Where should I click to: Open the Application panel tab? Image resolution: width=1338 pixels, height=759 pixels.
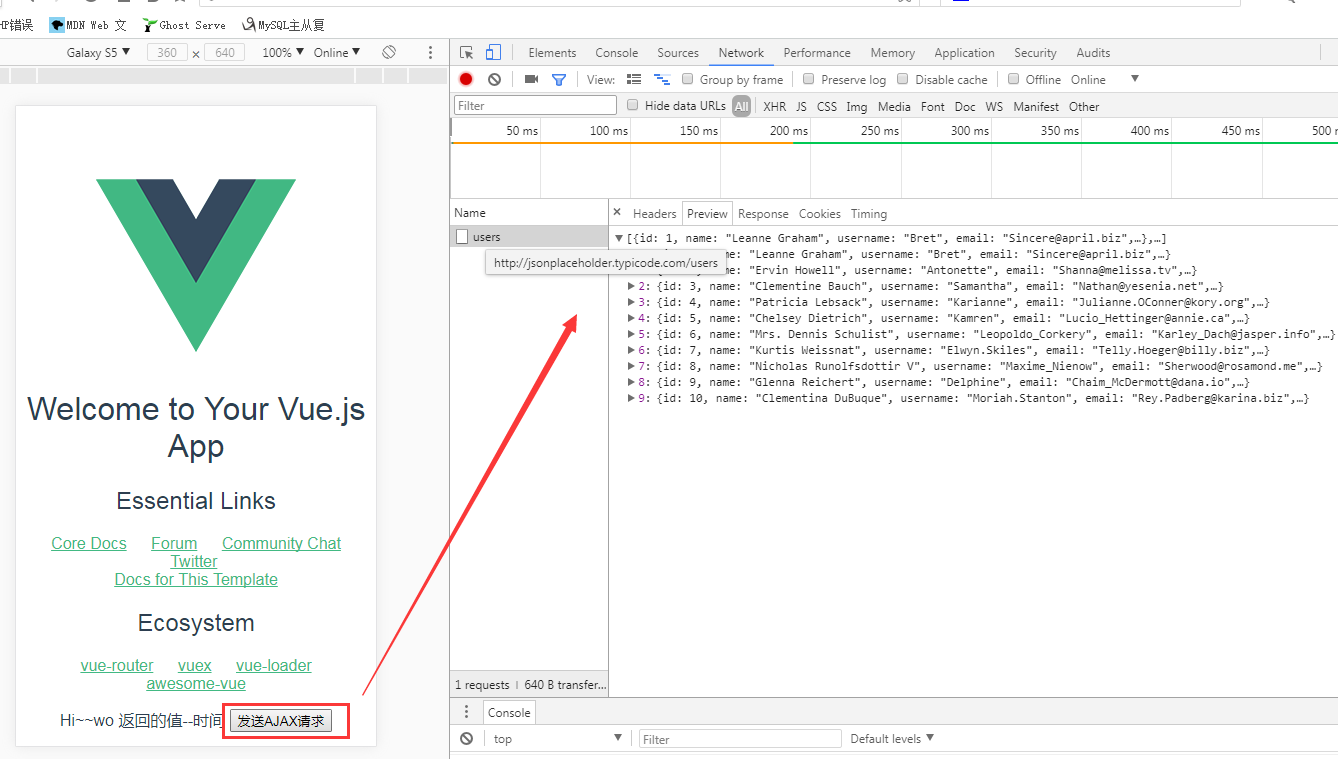click(x=964, y=53)
